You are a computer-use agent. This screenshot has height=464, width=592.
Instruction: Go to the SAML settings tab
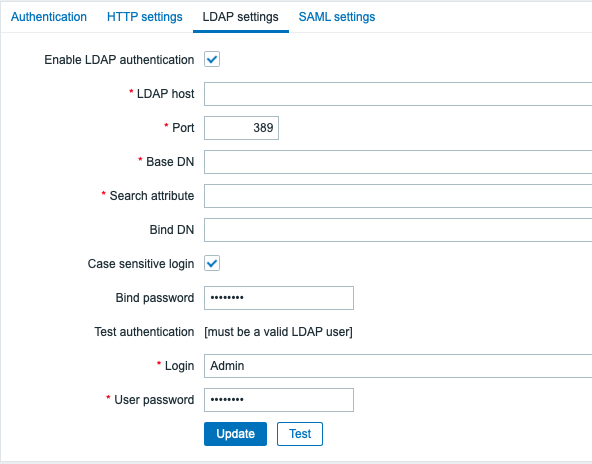pos(337,17)
